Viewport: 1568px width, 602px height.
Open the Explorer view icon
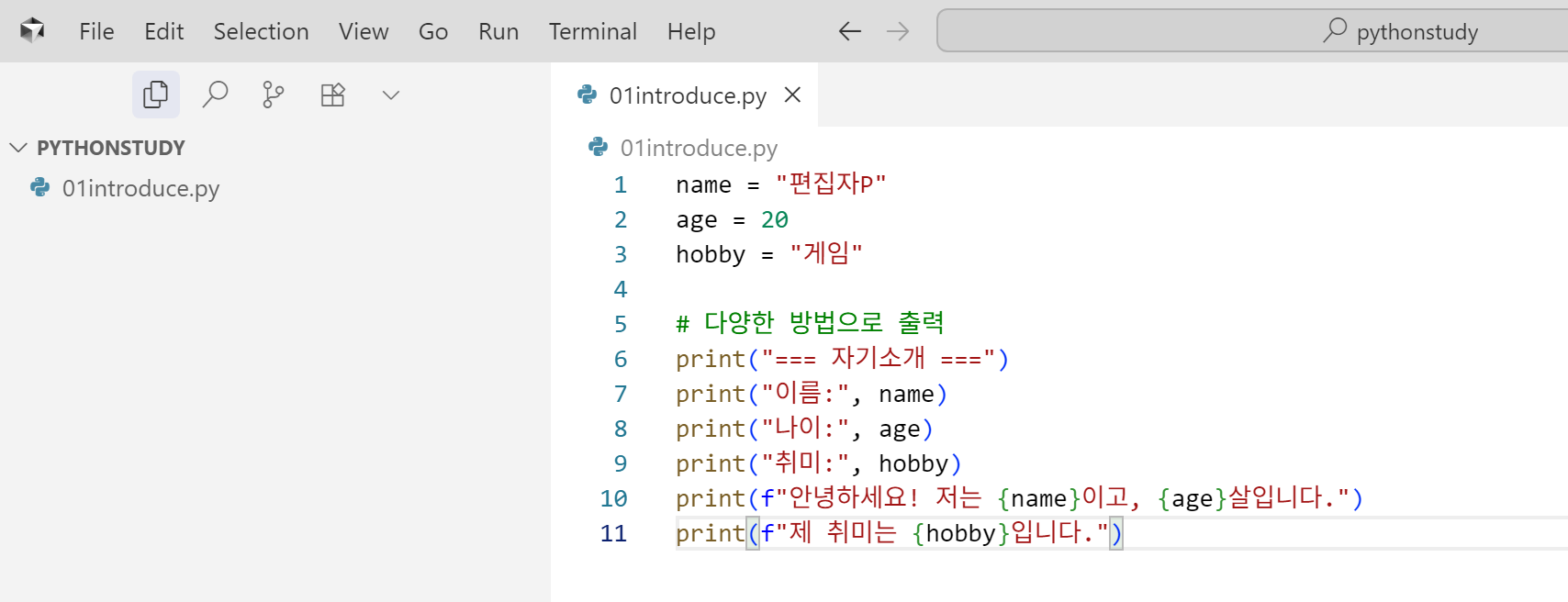click(156, 95)
